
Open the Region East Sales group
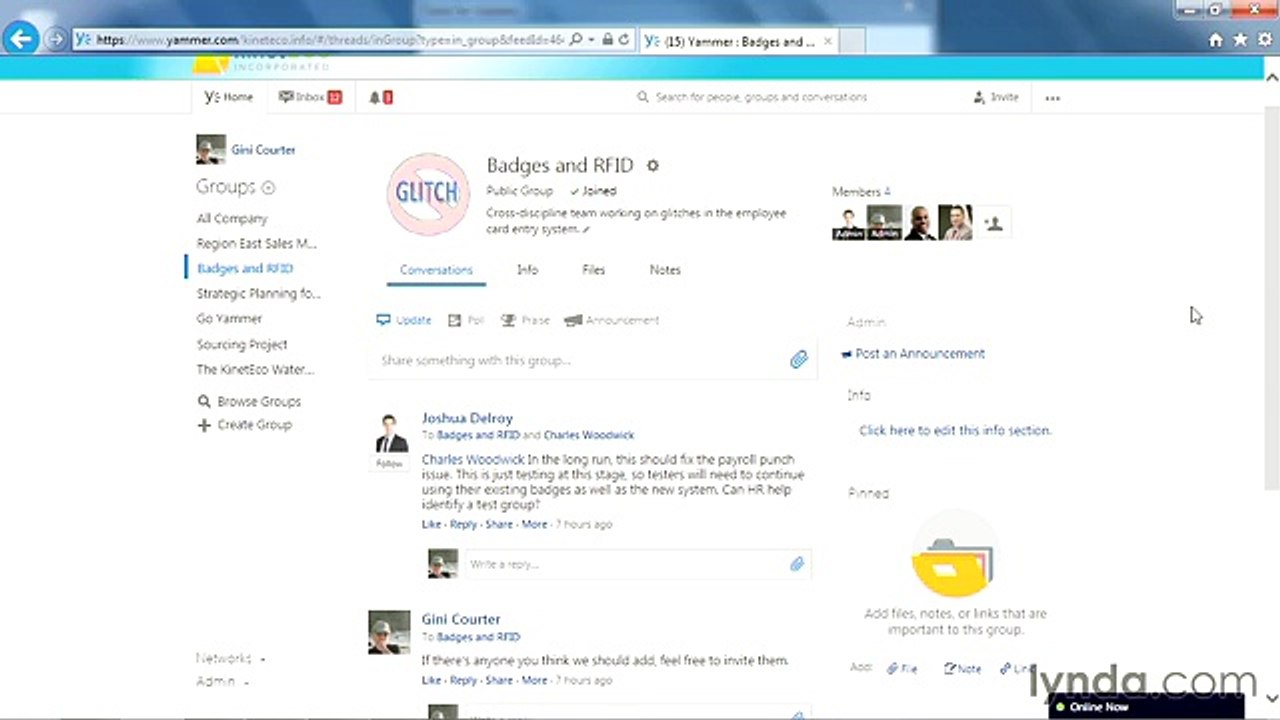256,243
